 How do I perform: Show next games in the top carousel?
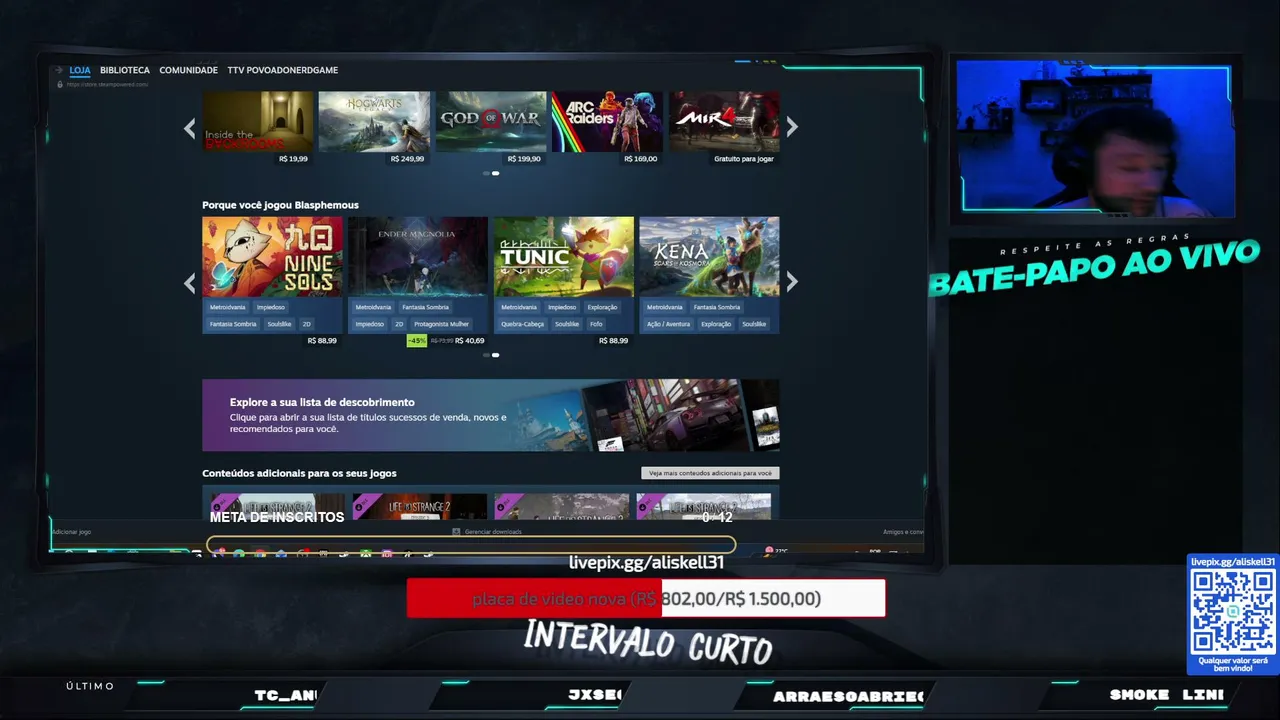coord(792,127)
